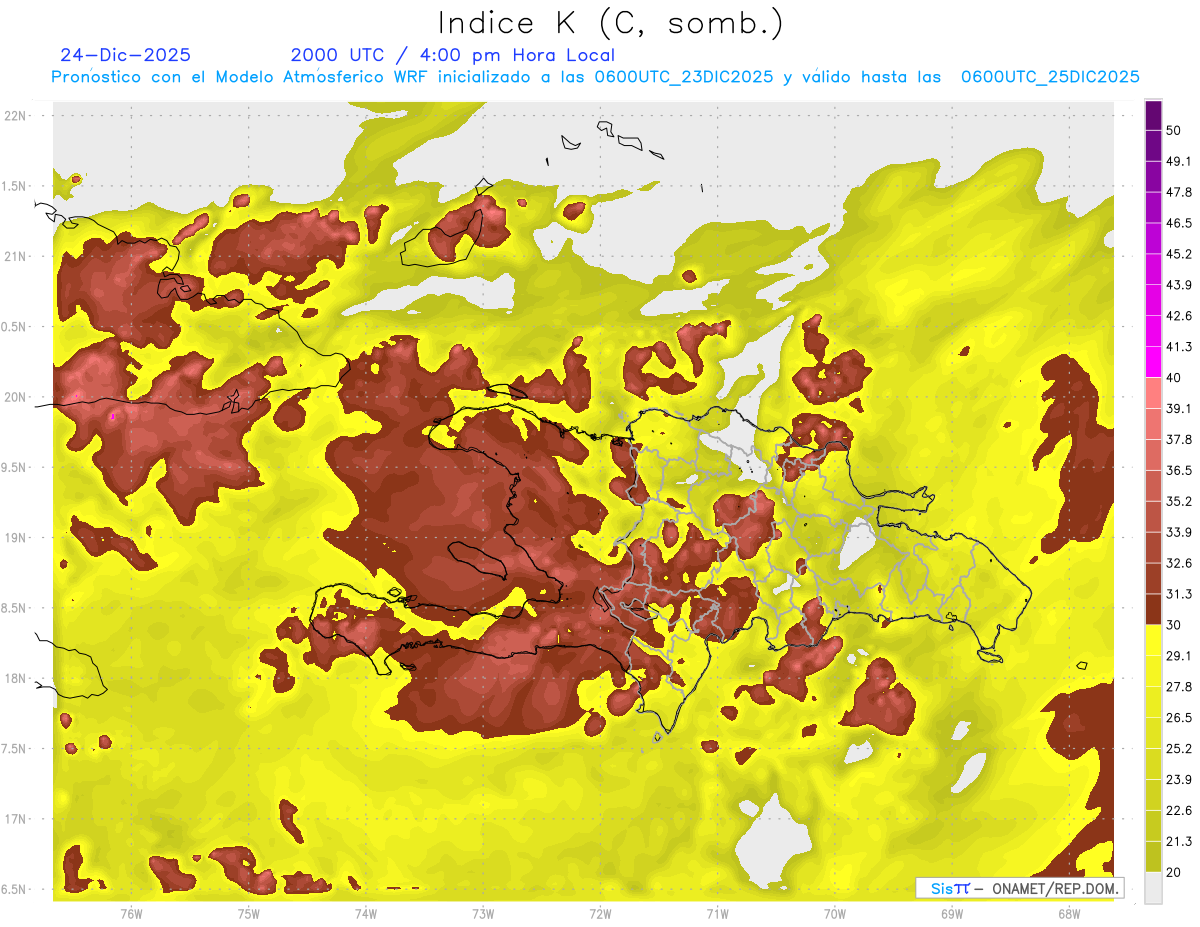
Task: Click the "0600UTC_25DIC2025" valid-until time text
Action: click(1050, 77)
